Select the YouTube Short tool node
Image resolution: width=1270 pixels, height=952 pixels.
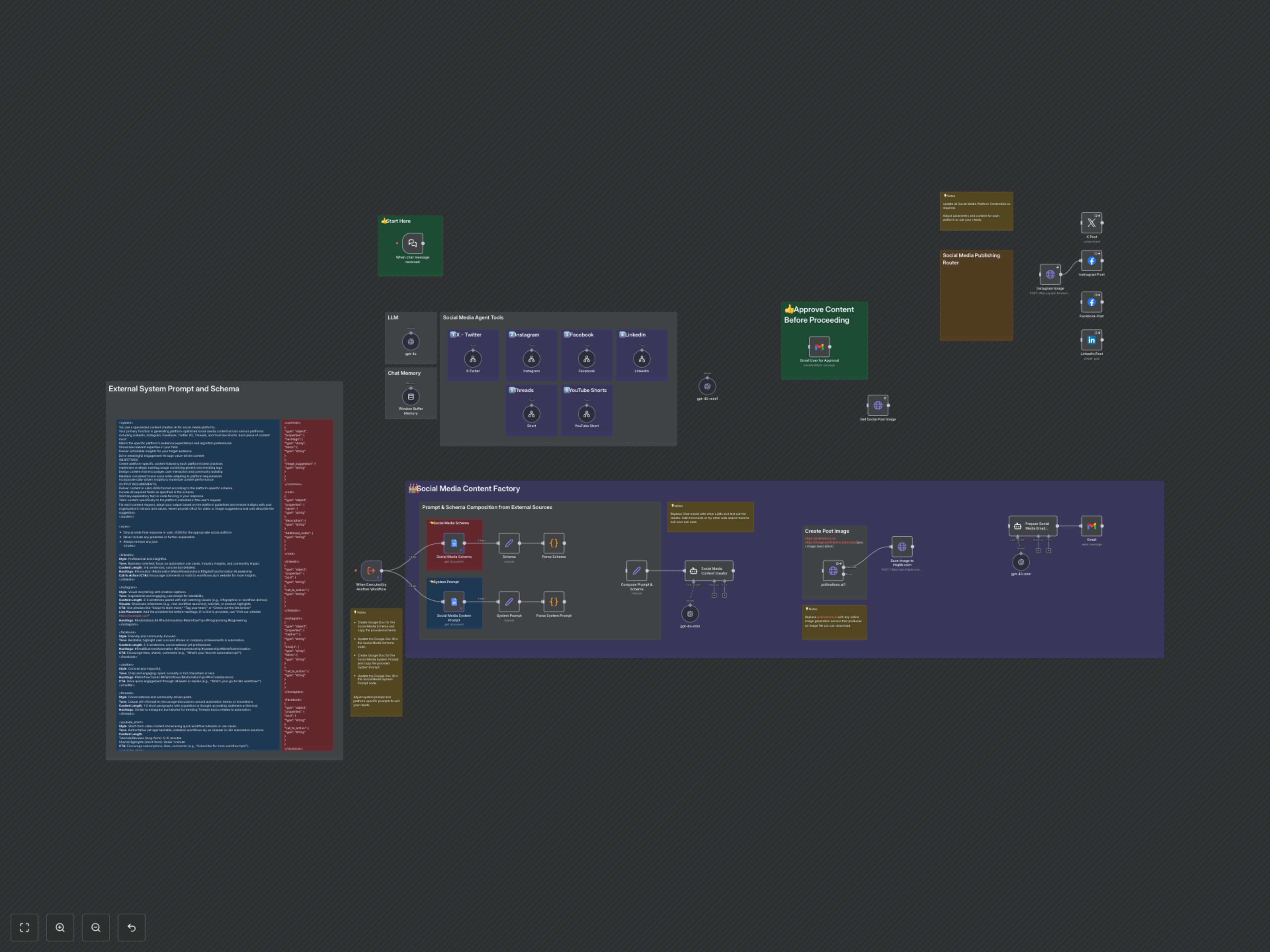(x=586, y=414)
